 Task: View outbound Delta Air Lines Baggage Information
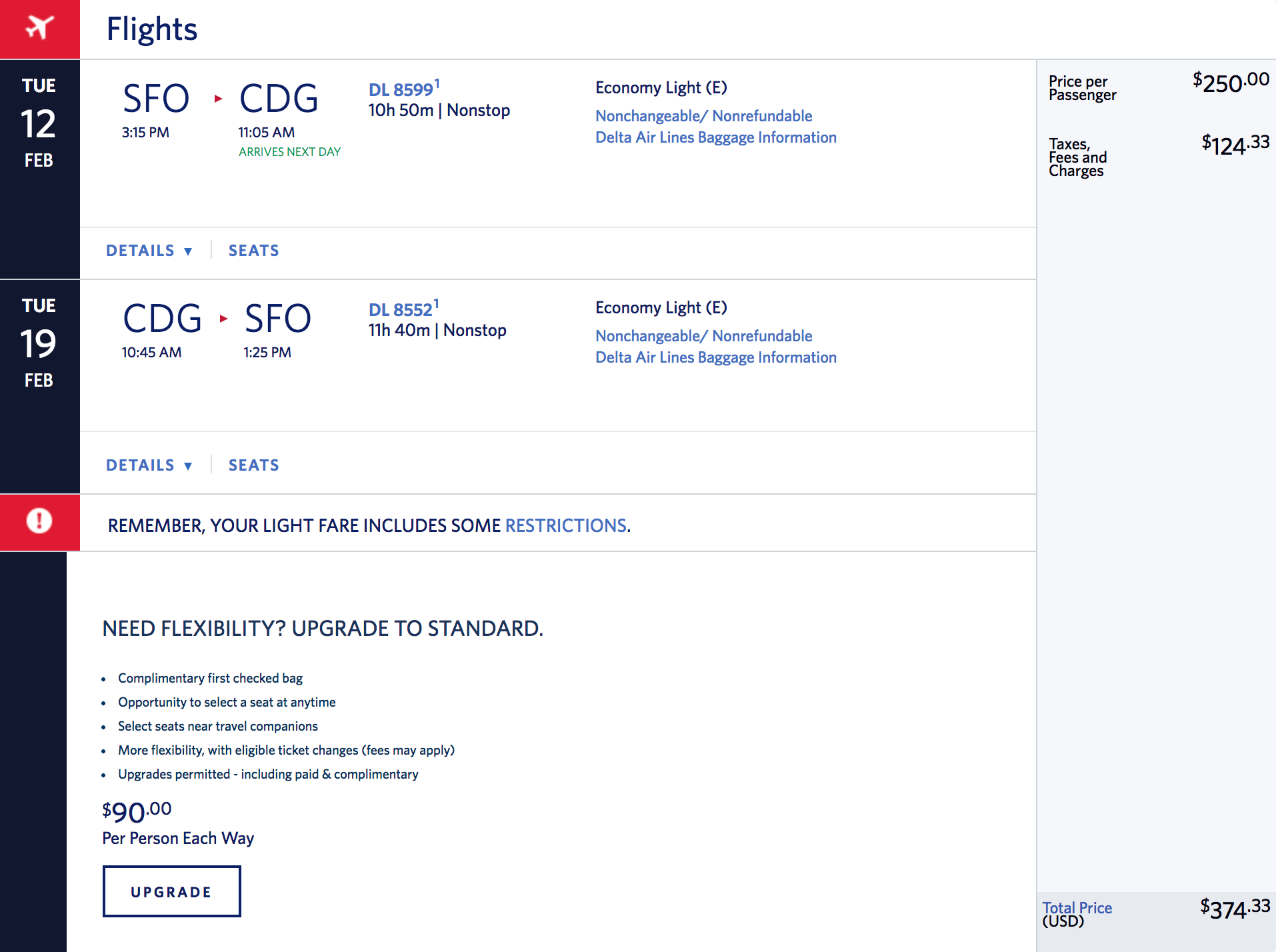(x=715, y=137)
